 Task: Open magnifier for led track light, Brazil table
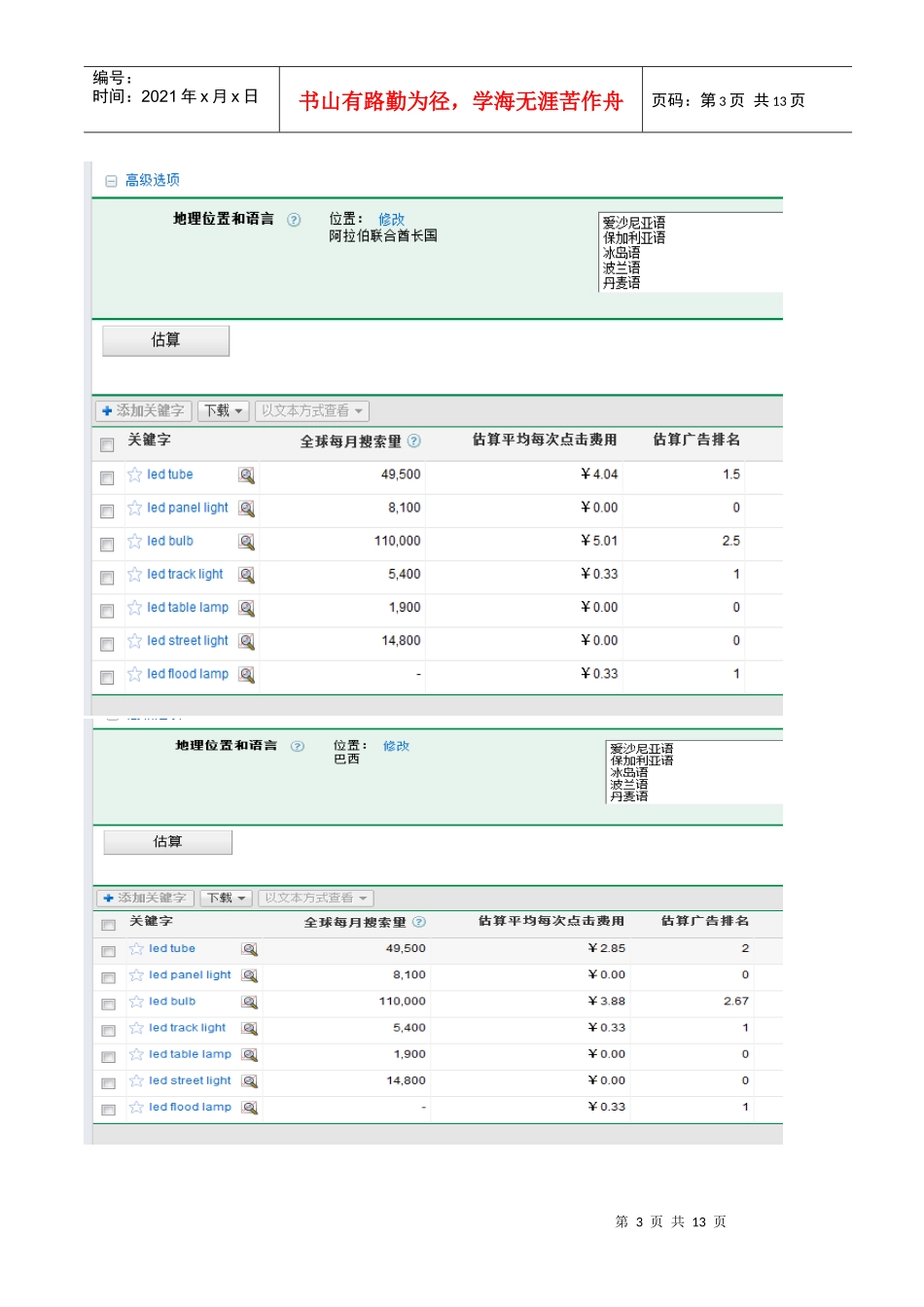(x=250, y=1029)
